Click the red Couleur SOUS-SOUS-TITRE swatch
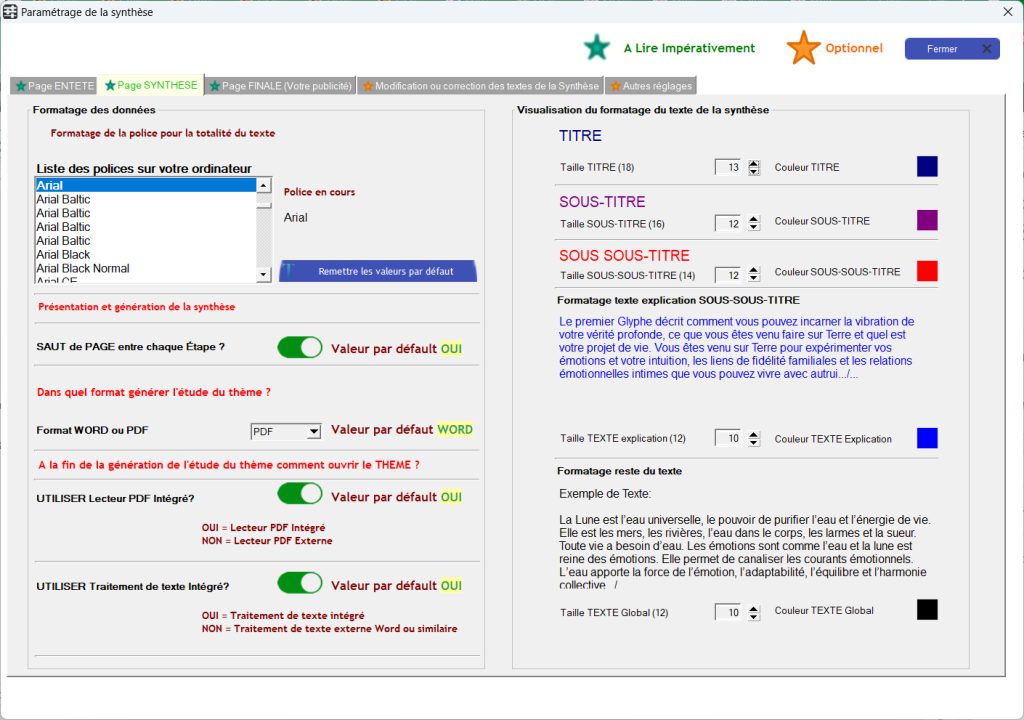The width and height of the screenshot is (1024, 720). 927,271
